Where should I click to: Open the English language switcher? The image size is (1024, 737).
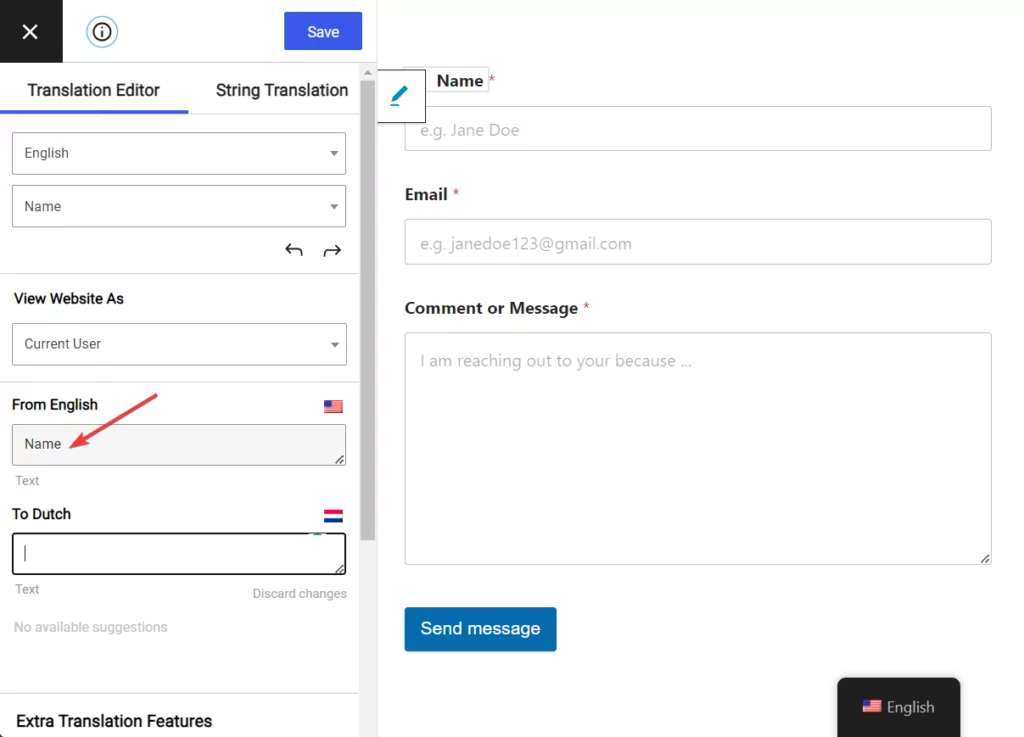(x=899, y=707)
